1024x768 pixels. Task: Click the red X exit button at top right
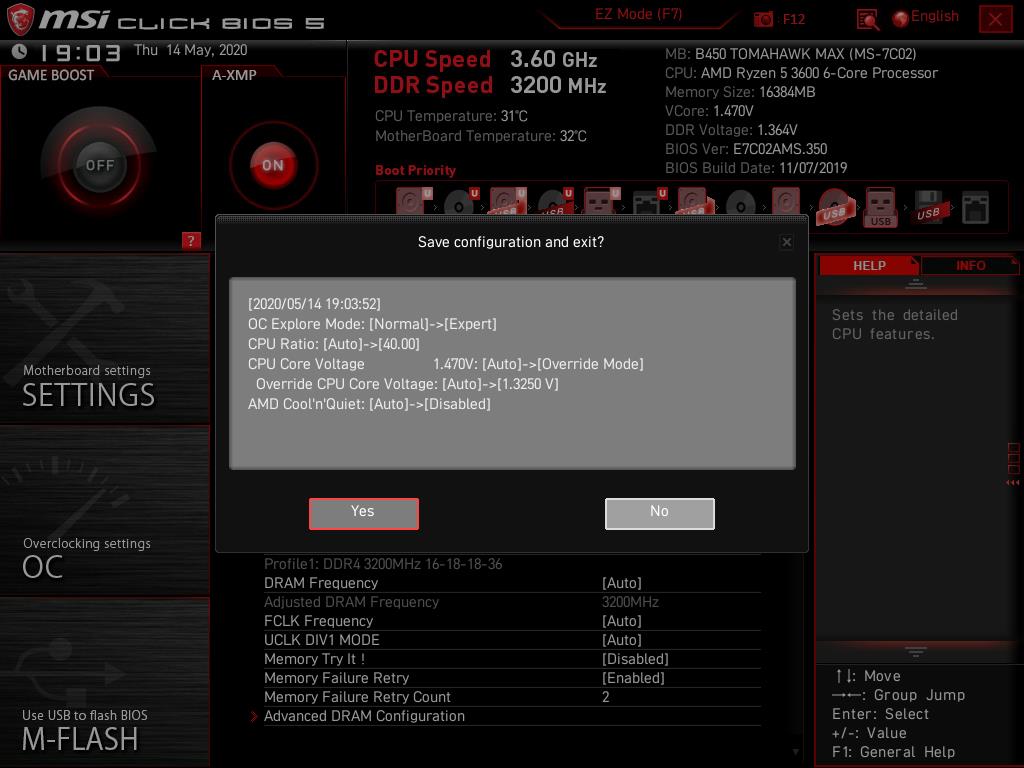coord(995,19)
